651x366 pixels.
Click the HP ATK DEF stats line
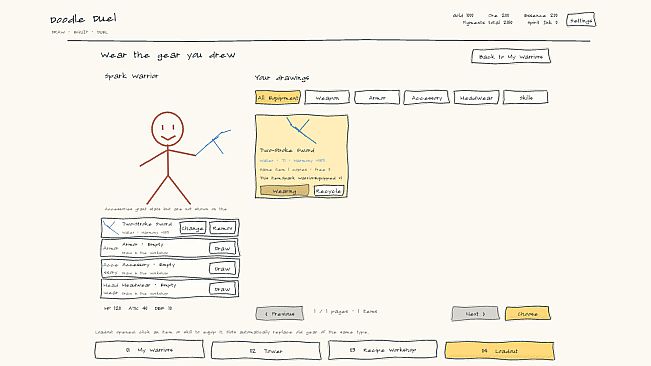137,308
